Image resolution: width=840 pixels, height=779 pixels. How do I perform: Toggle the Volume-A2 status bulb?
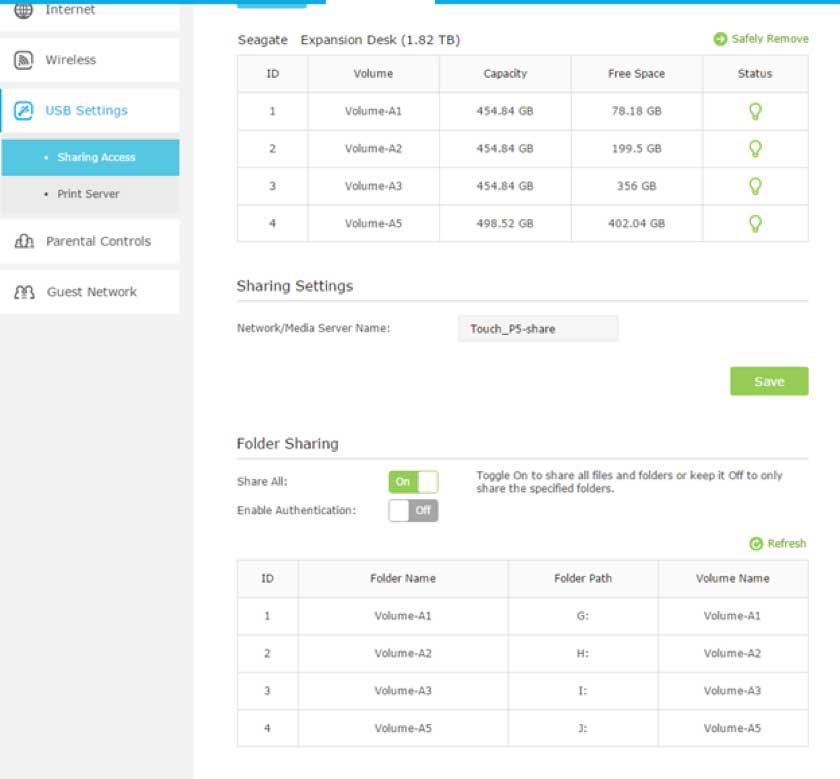(755, 148)
